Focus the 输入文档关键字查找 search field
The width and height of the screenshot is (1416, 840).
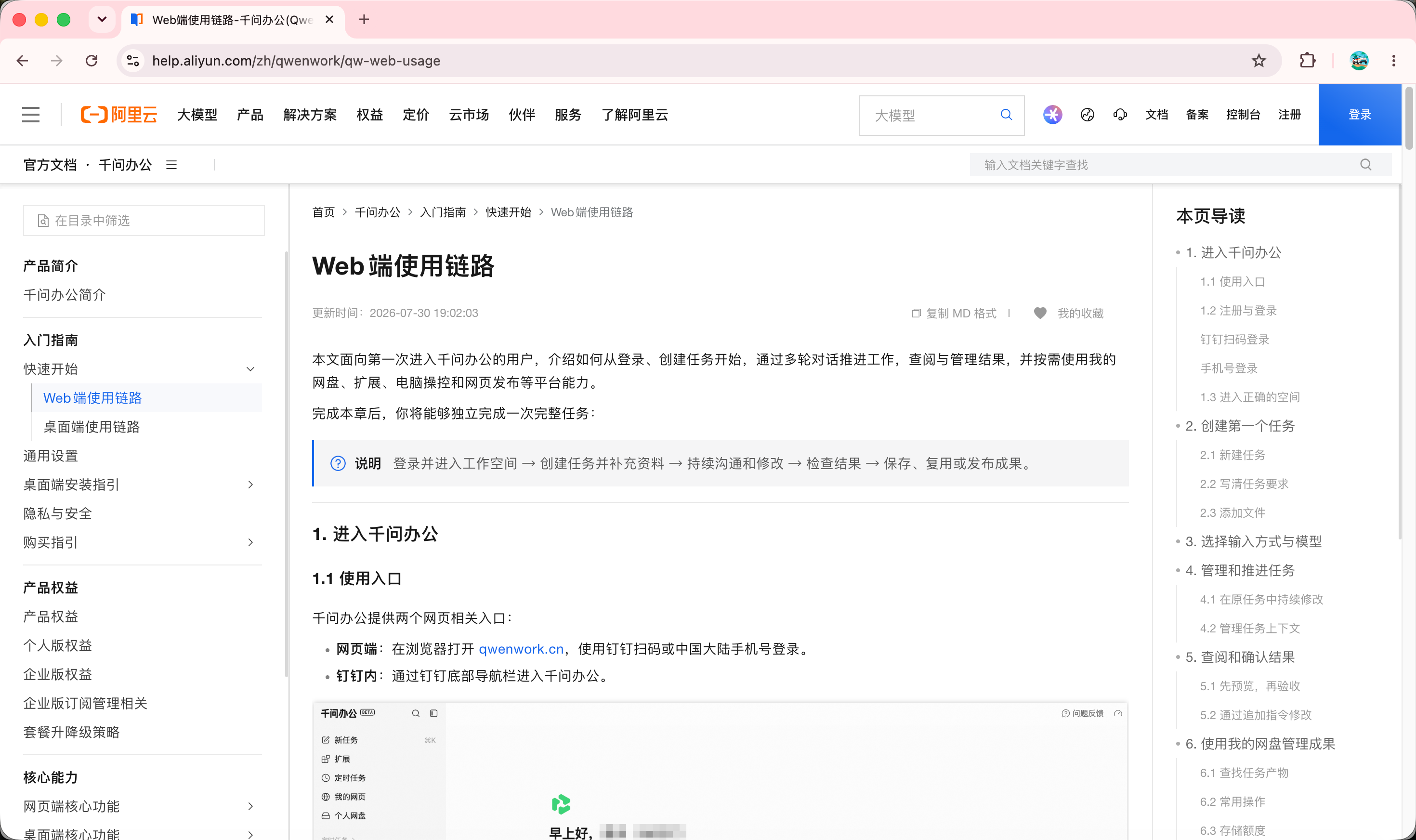(1180, 165)
